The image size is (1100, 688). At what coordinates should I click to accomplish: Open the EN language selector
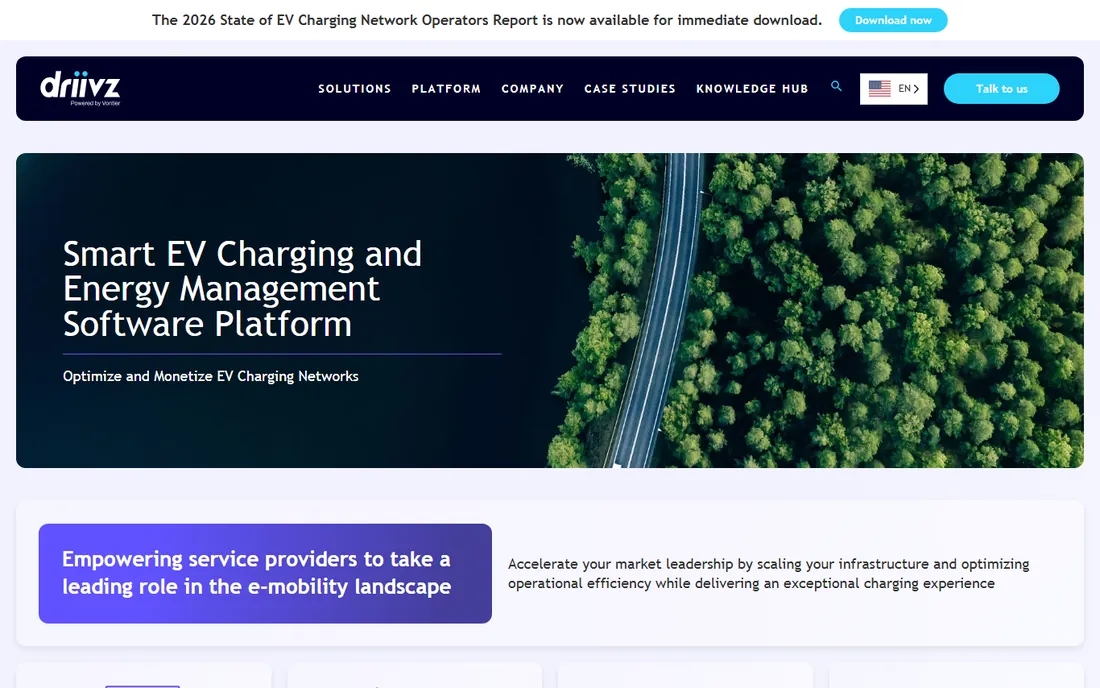(x=894, y=88)
